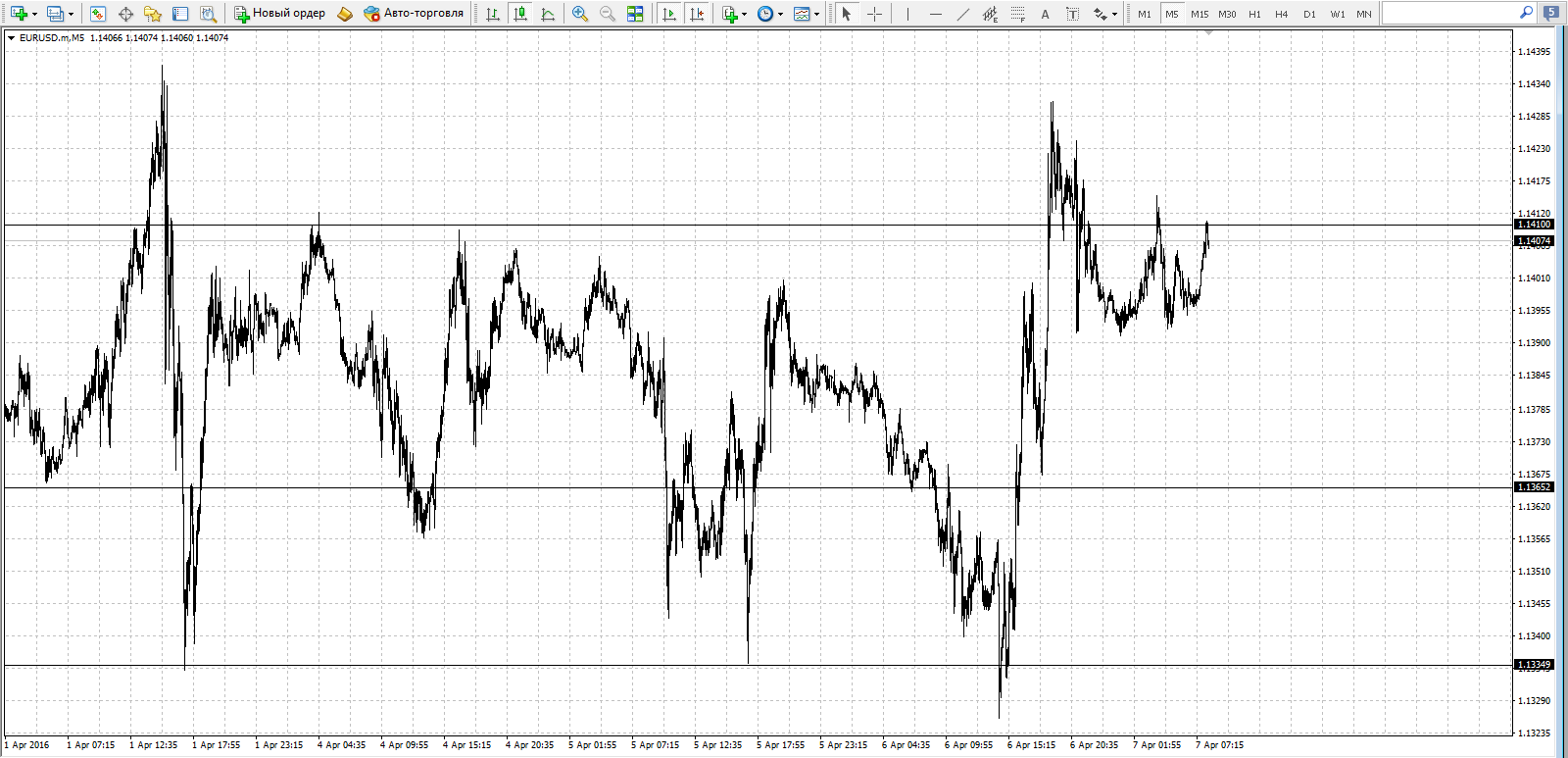Open the indicators list icon
1568x758 pixels.
(x=729, y=14)
